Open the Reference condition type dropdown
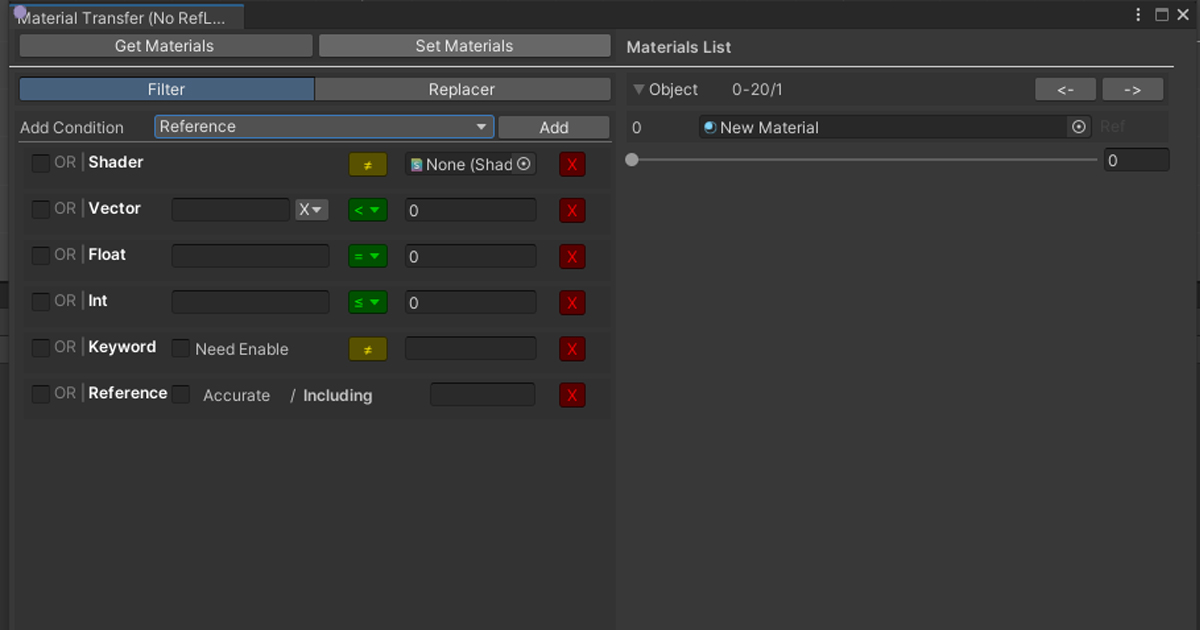The image size is (1200, 630). point(322,127)
